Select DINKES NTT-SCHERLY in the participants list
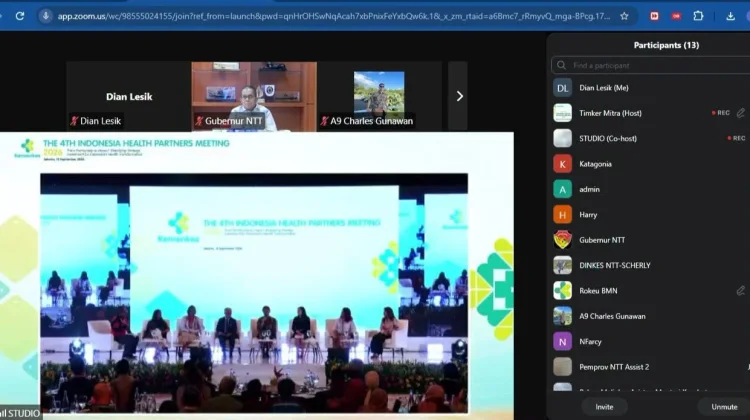The height and width of the screenshot is (420, 750). [651, 265]
